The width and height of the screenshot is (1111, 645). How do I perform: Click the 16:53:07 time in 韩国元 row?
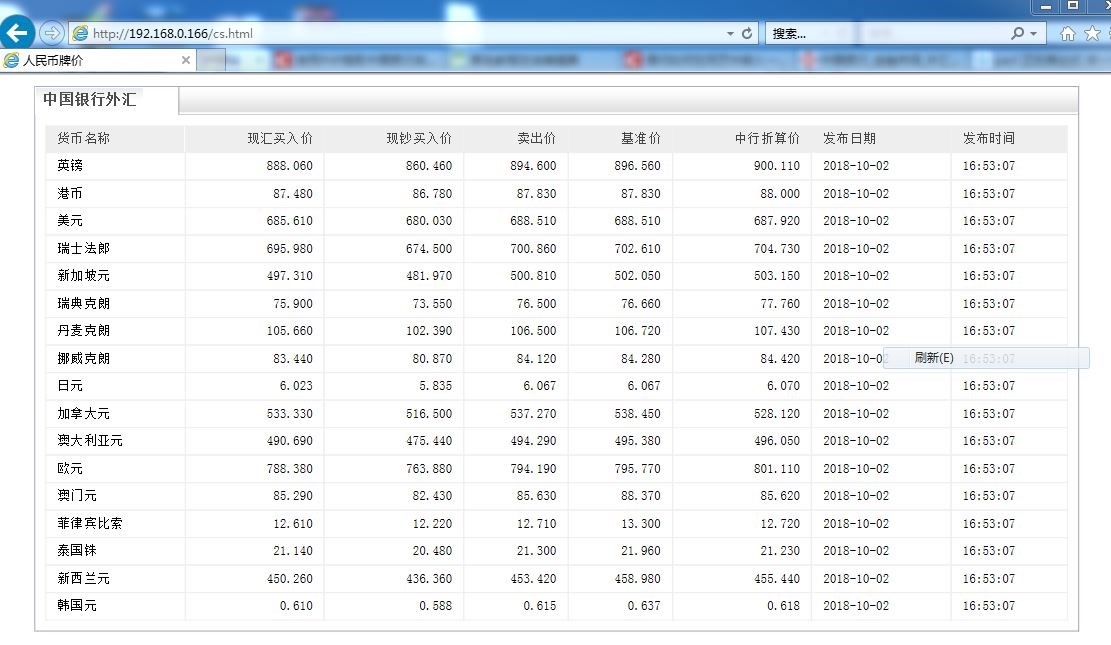pos(988,606)
